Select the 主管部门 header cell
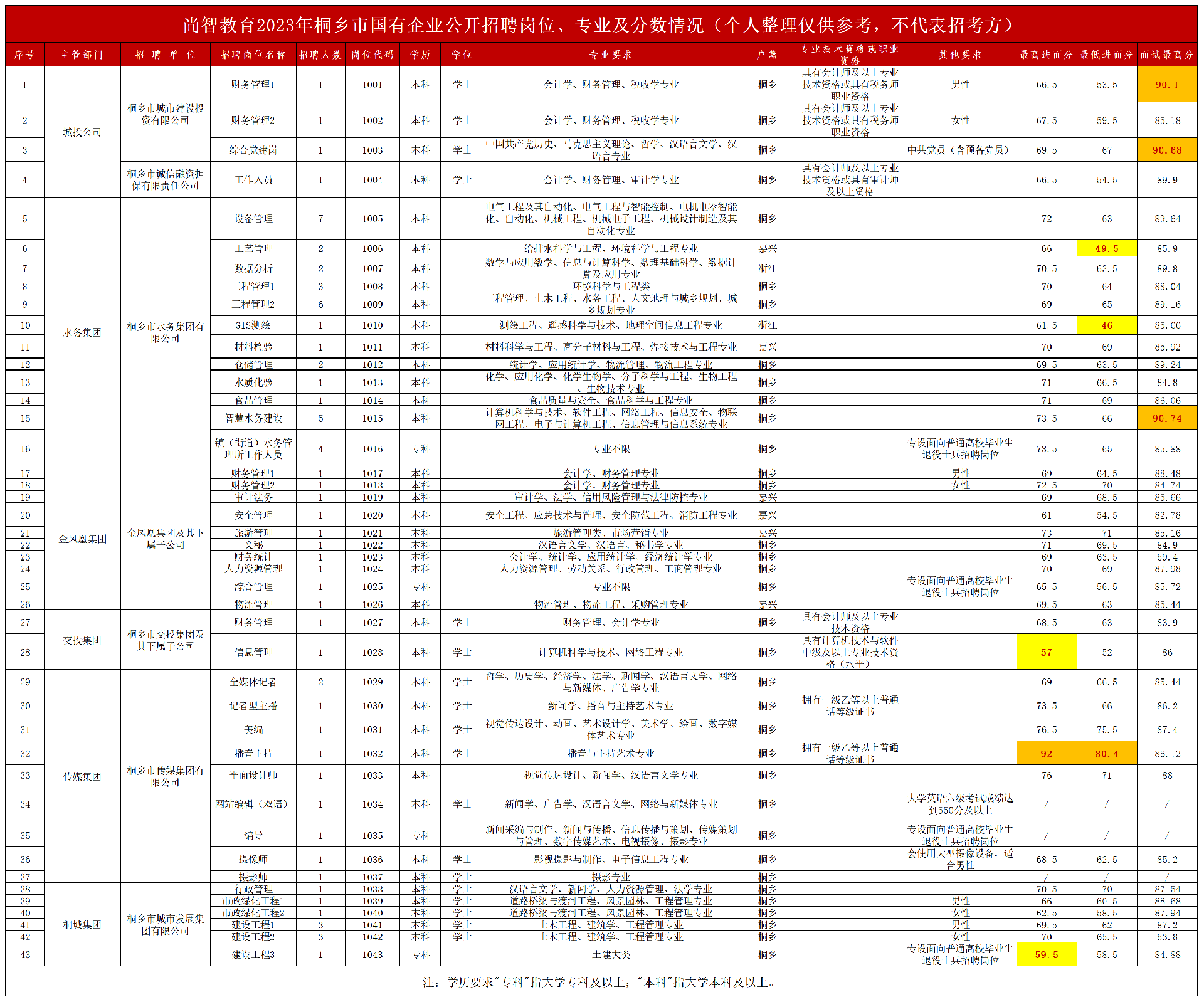Screen dimensions: 1204x1002 coord(82,55)
